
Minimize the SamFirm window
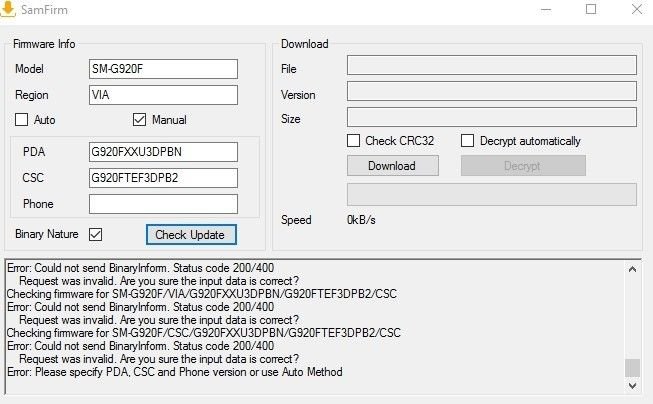pyautogui.click(x=546, y=10)
